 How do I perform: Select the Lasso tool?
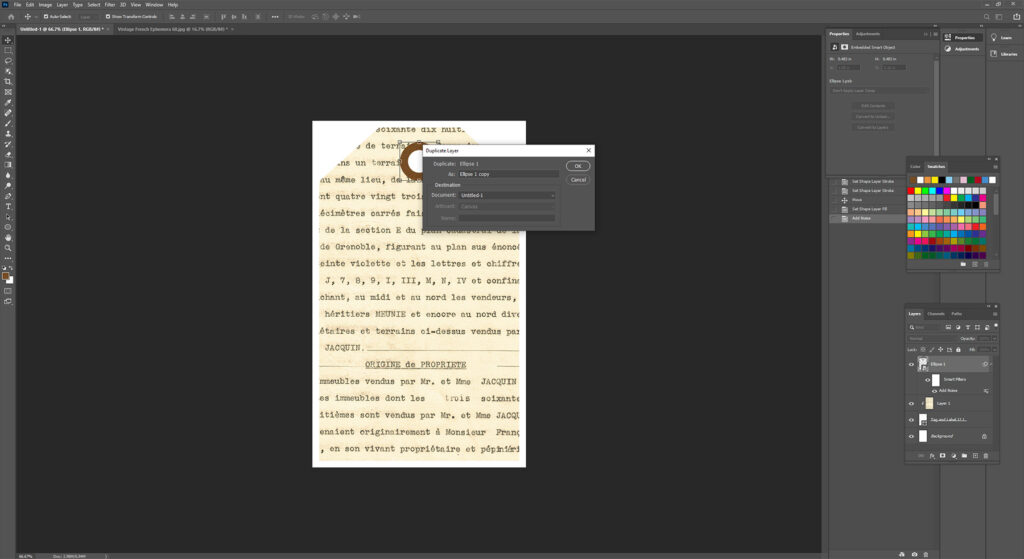pos(8,60)
